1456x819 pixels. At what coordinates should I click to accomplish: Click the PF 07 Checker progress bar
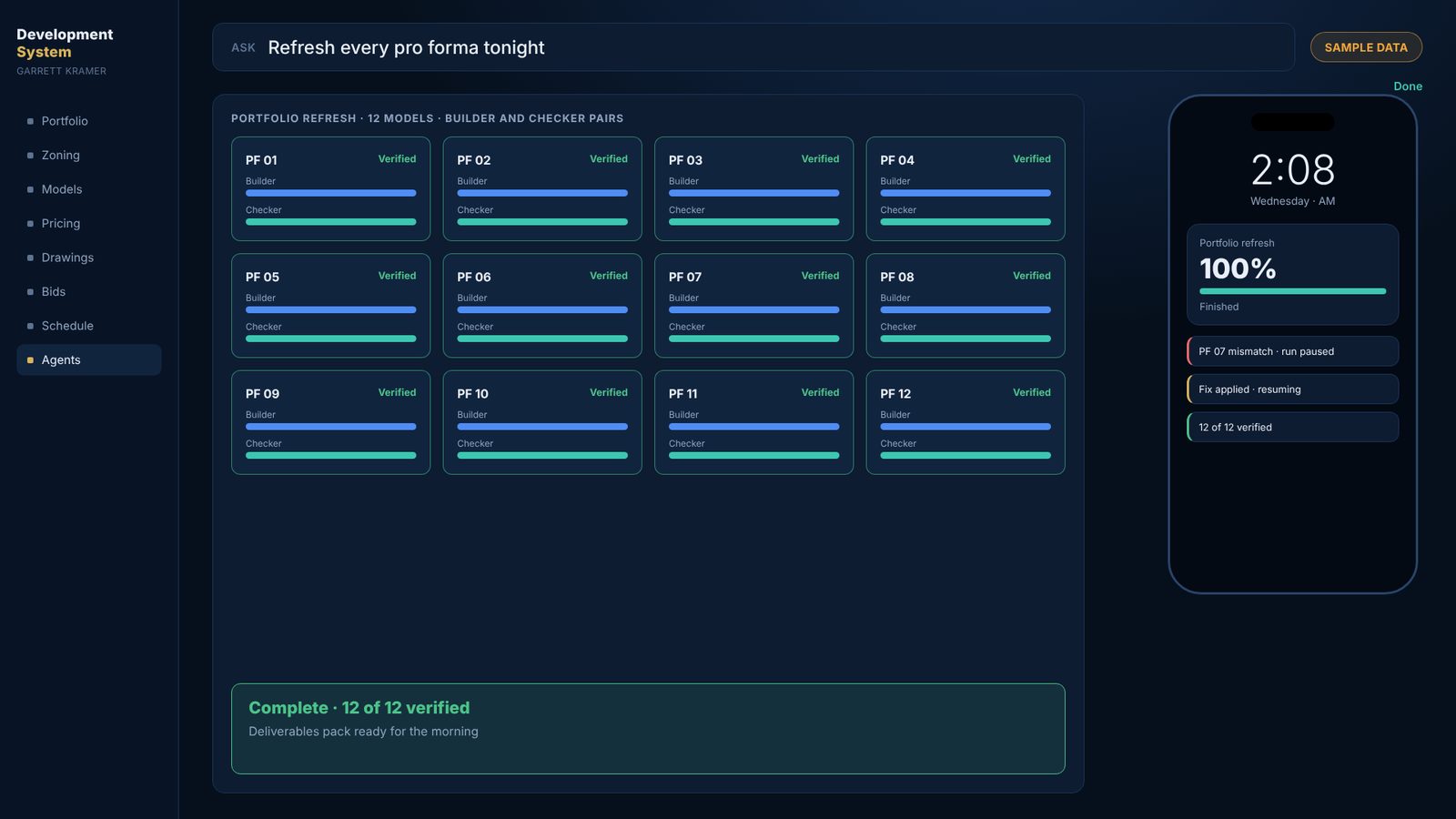753,339
